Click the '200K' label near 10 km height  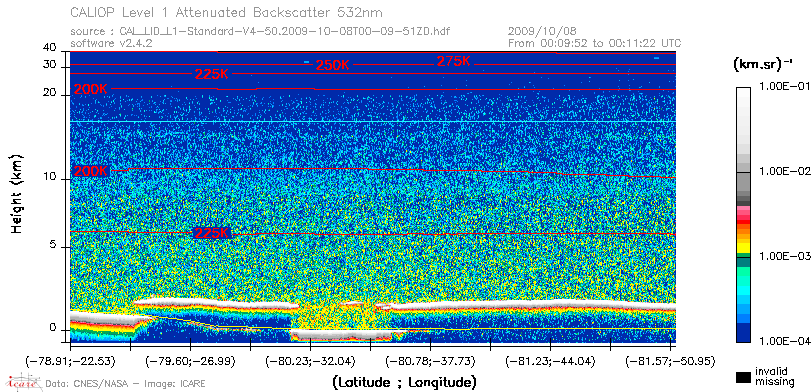point(91,171)
